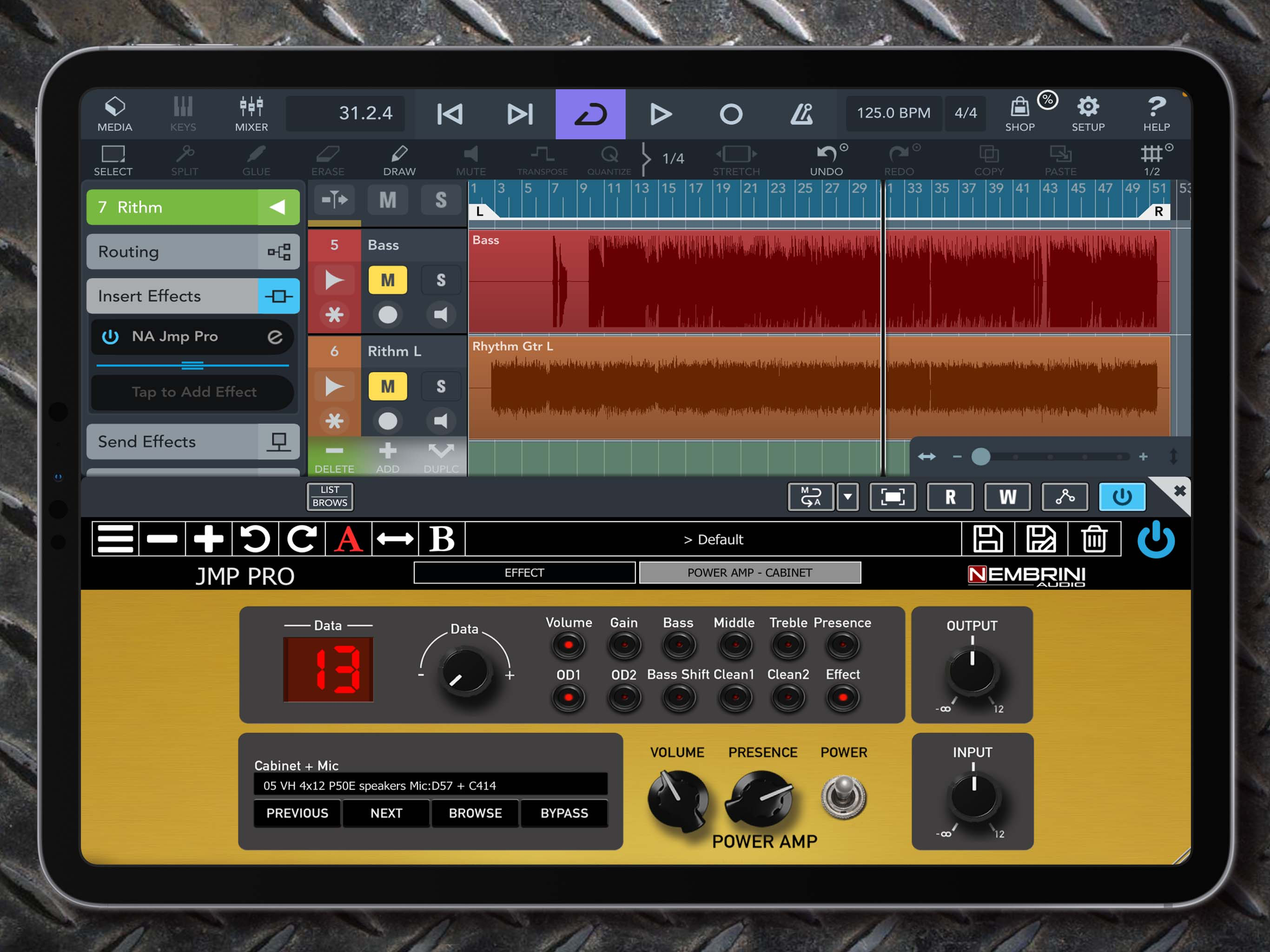Freeze the Rithm L track
This screenshot has width=1270, height=952.
[334, 421]
